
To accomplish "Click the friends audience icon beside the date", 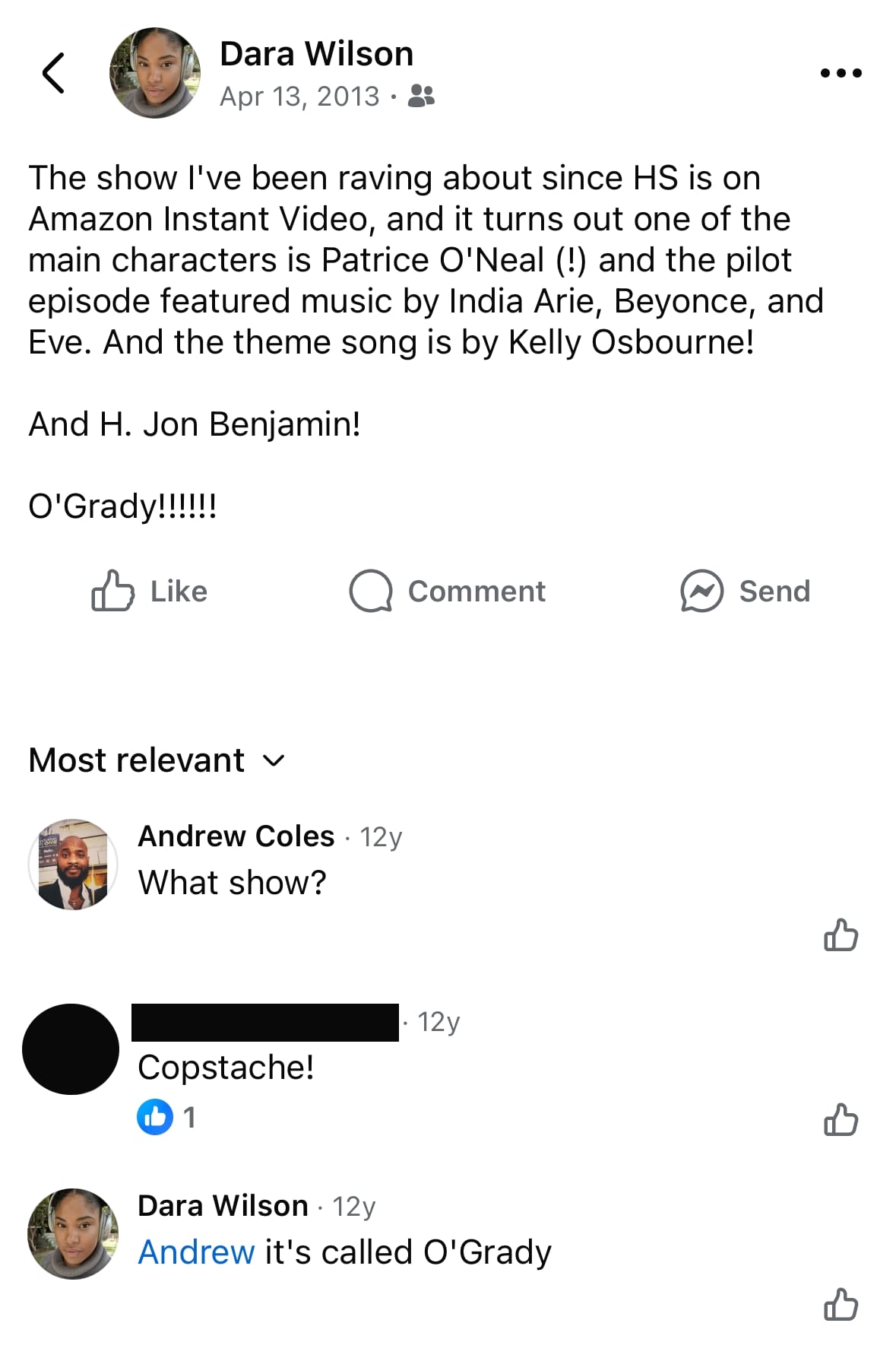I will click(x=422, y=96).
